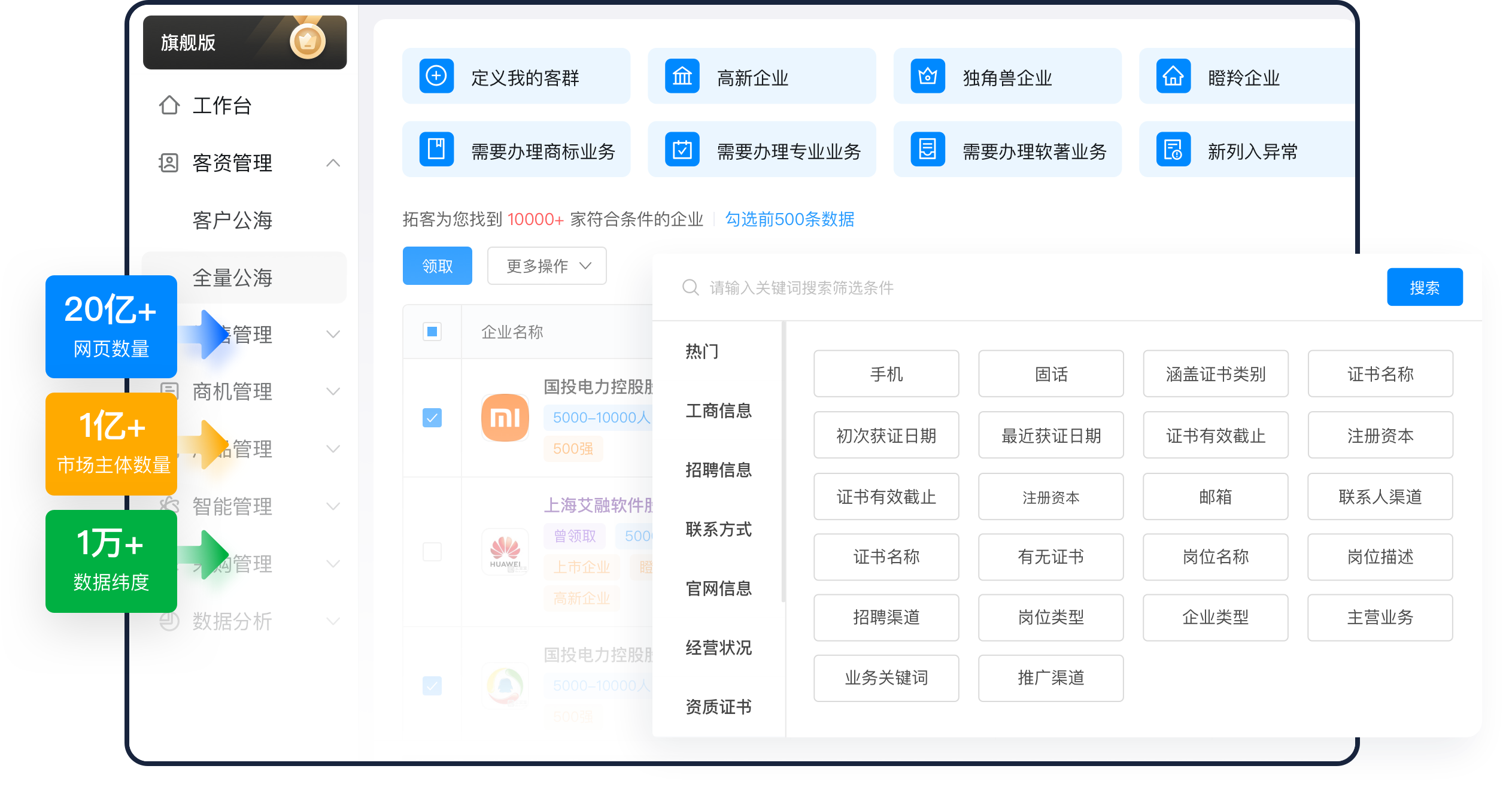Expand the 商机管理 sidebar section
The width and height of the screenshot is (1512, 790).
tap(333, 391)
